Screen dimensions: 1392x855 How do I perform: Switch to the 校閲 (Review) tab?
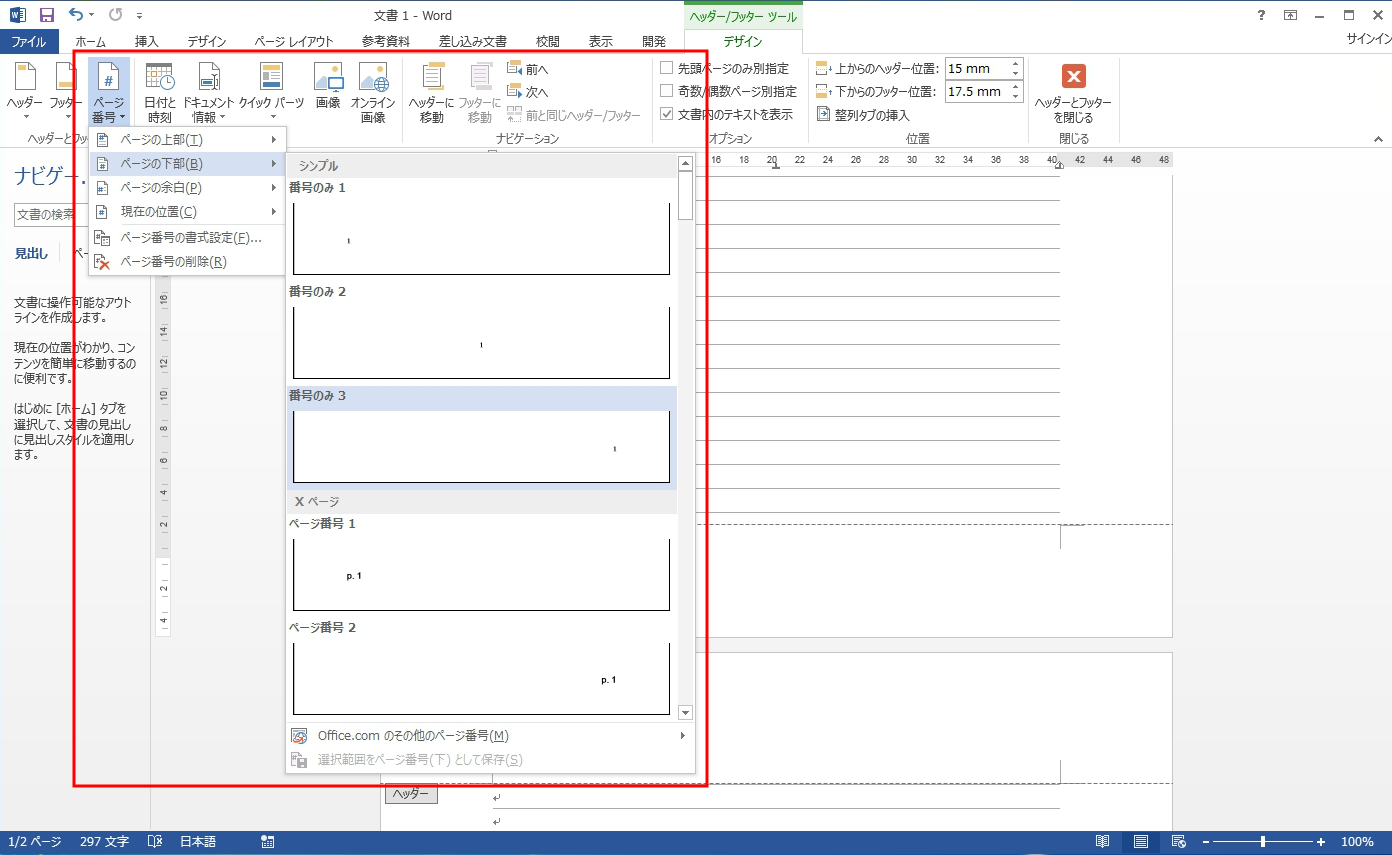pyautogui.click(x=548, y=42)
